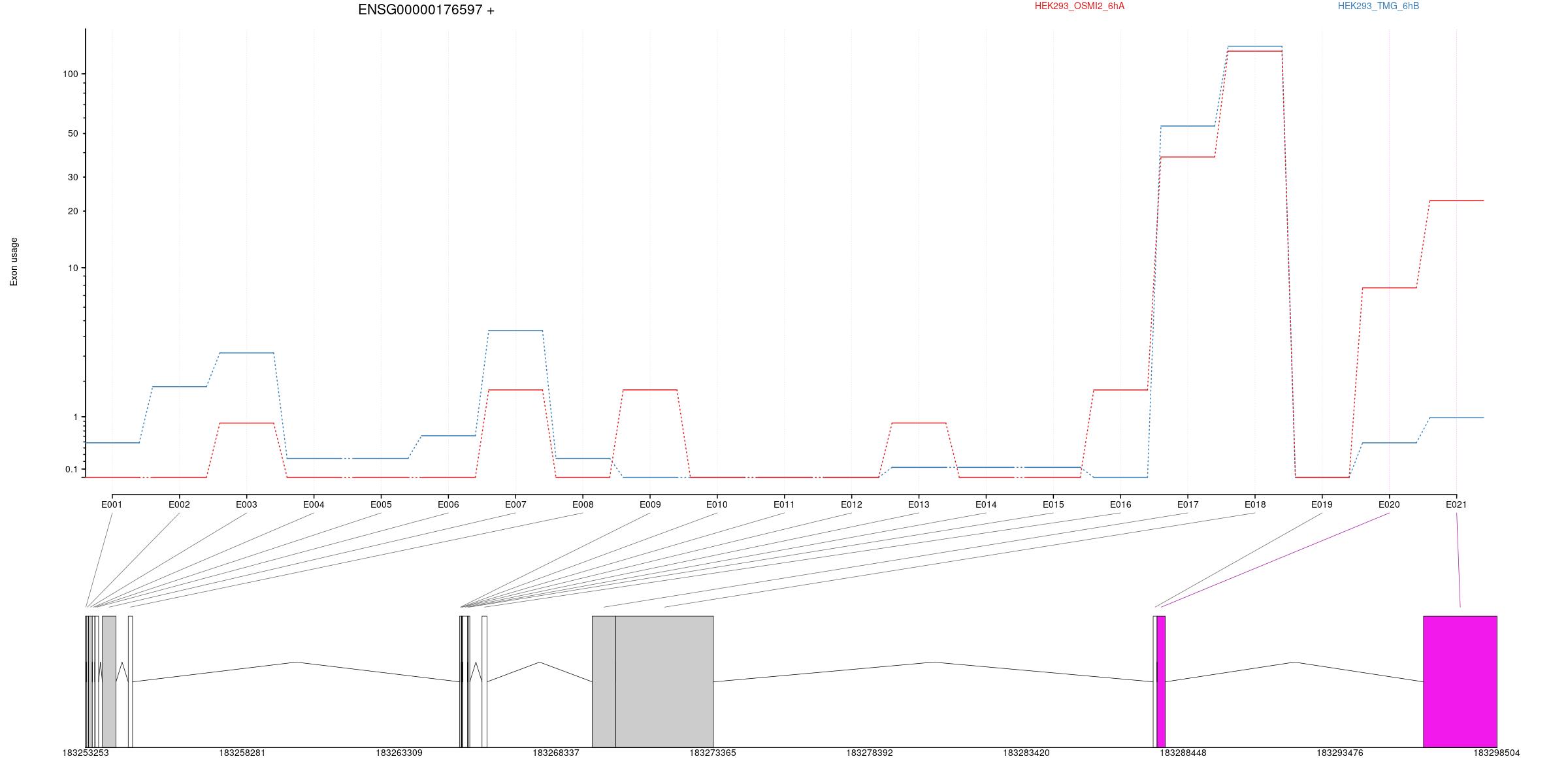Viewport: 1568px width, 784px height.
Task: Click exon label E017
Action: (1188, 504)
